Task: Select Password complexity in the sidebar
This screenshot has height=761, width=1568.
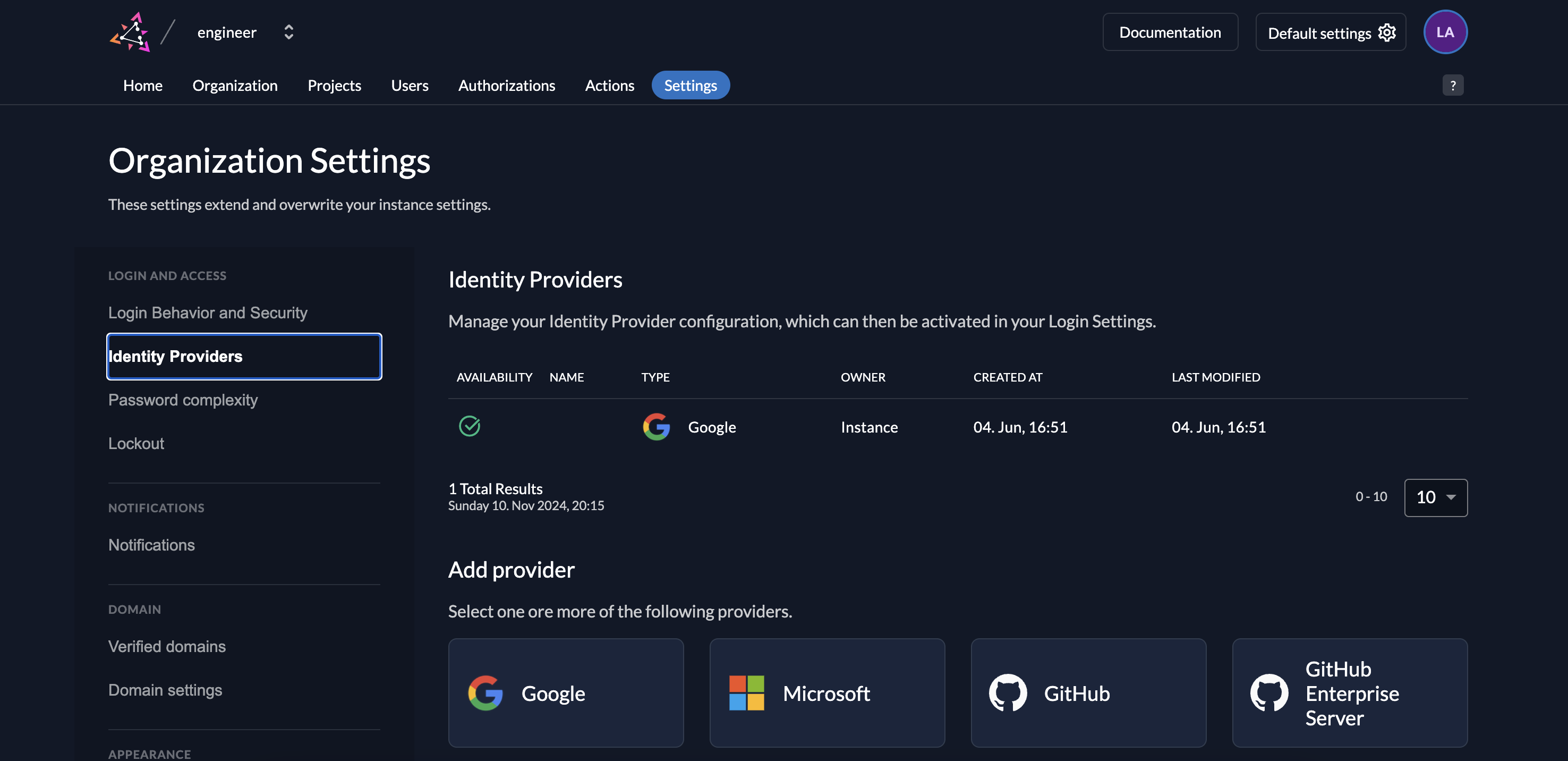Action: pyautogui.click(x=183, y=400)
